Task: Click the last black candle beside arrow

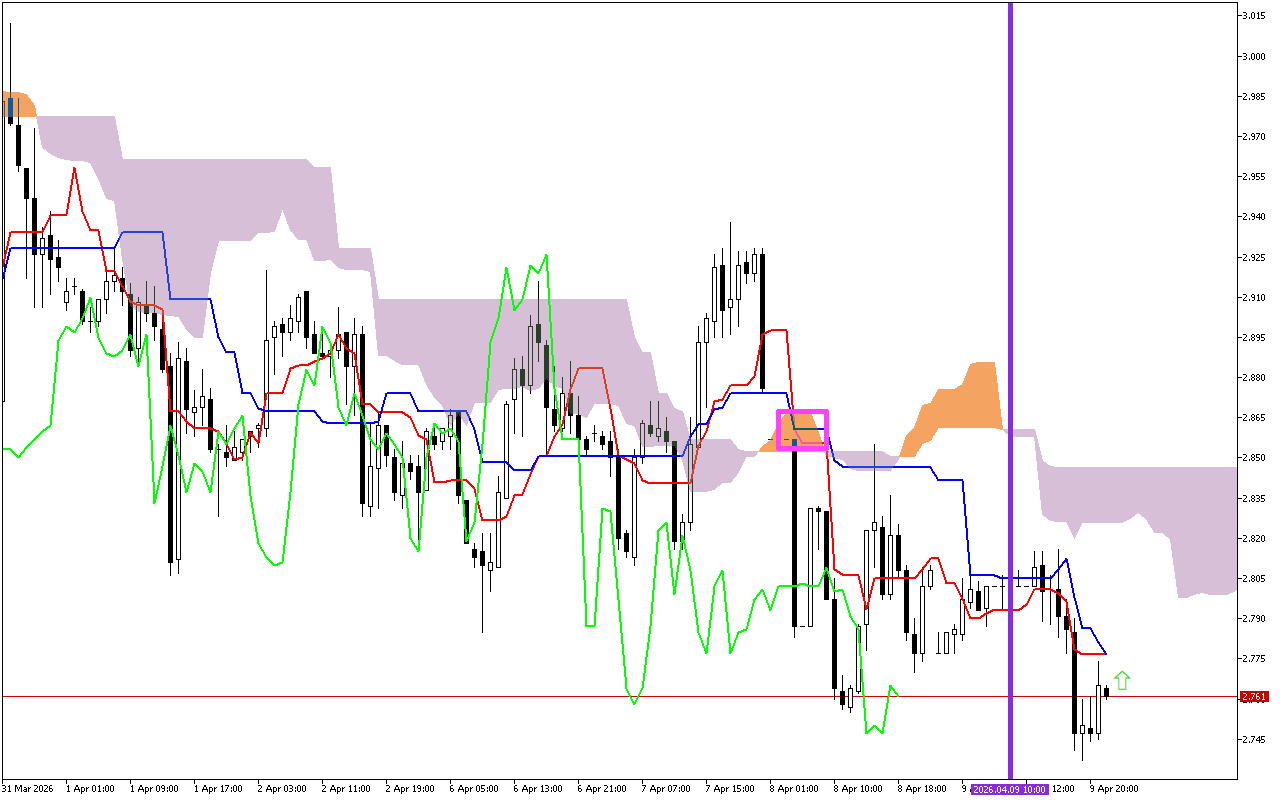Action: click(1106, 693)
